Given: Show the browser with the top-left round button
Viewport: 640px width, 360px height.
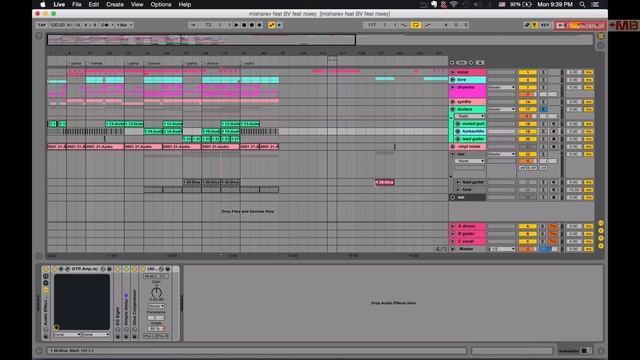Looking at the screenshot, I should 39,36.
